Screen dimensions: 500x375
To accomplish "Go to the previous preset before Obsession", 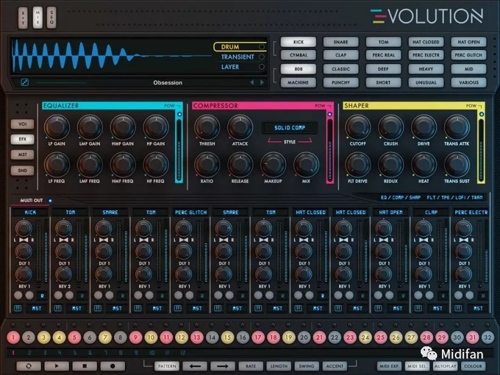I will pos(252,82).
